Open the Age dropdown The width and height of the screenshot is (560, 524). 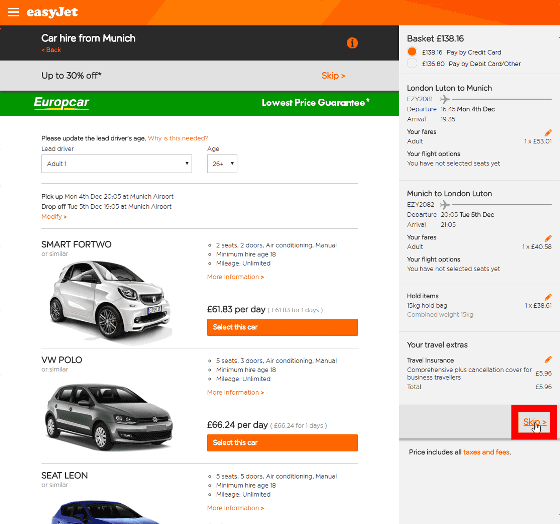pyautogui.click(x=222, y=164)
